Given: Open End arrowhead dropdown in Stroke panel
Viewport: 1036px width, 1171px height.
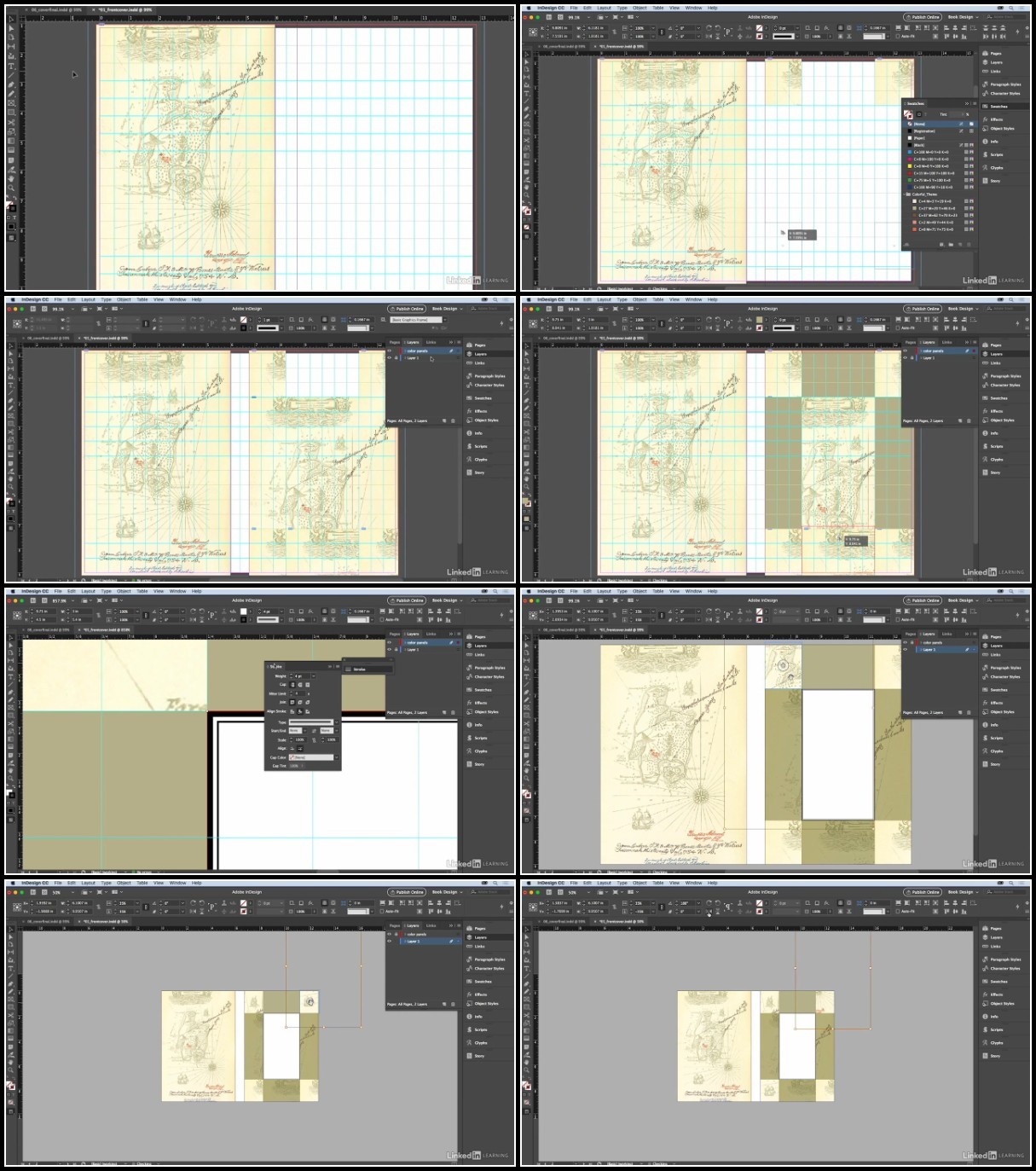Looking at the screenshot, I should (337, 731).
